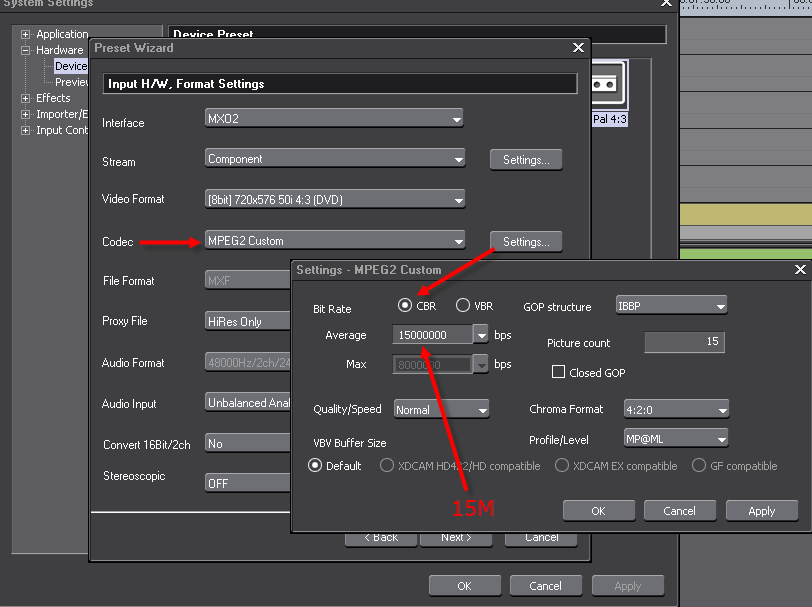Select the Device tree item
812x607 pixels.
71,66
